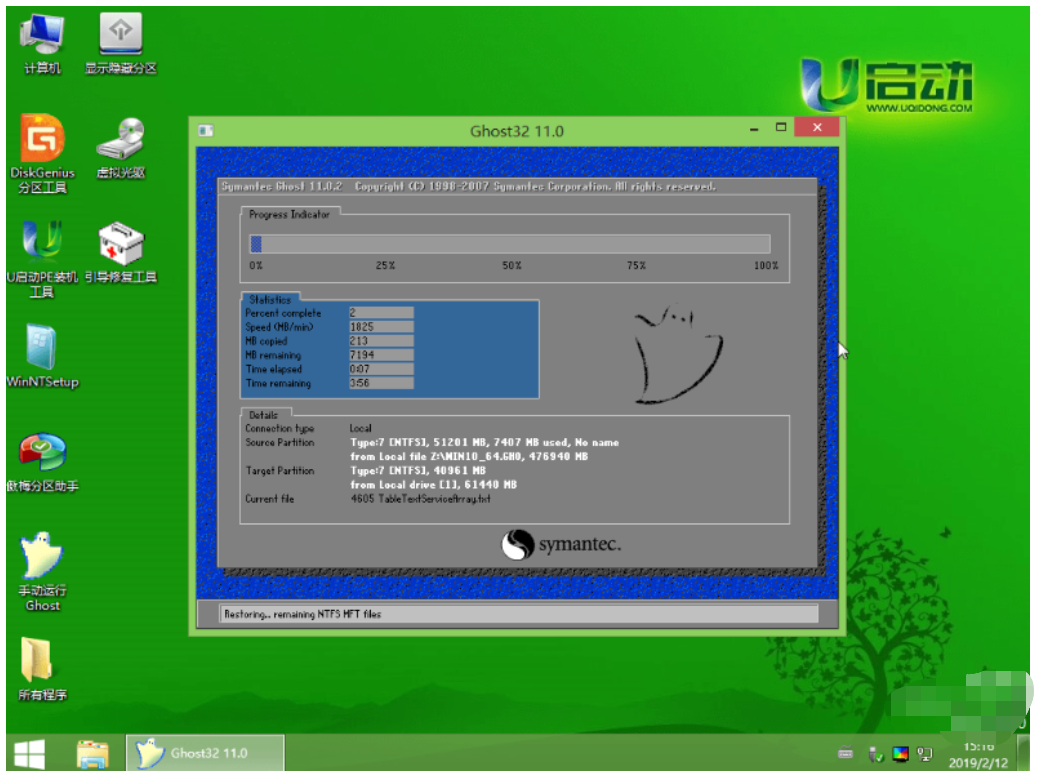Screen dimensions: 1037x777
Task: Open the Ghost32 window system menu icon
Action: [206, 130]
